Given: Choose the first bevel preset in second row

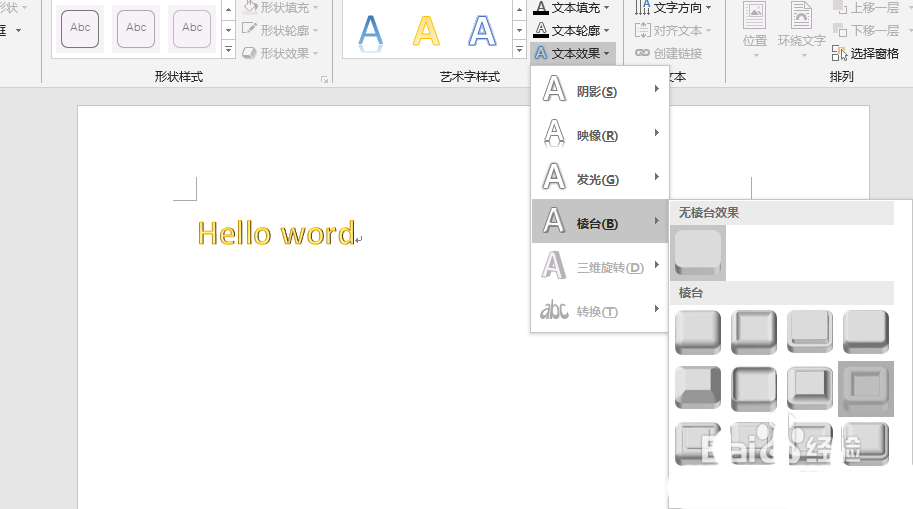Looking at the screenshot, I should coord(698,387).
